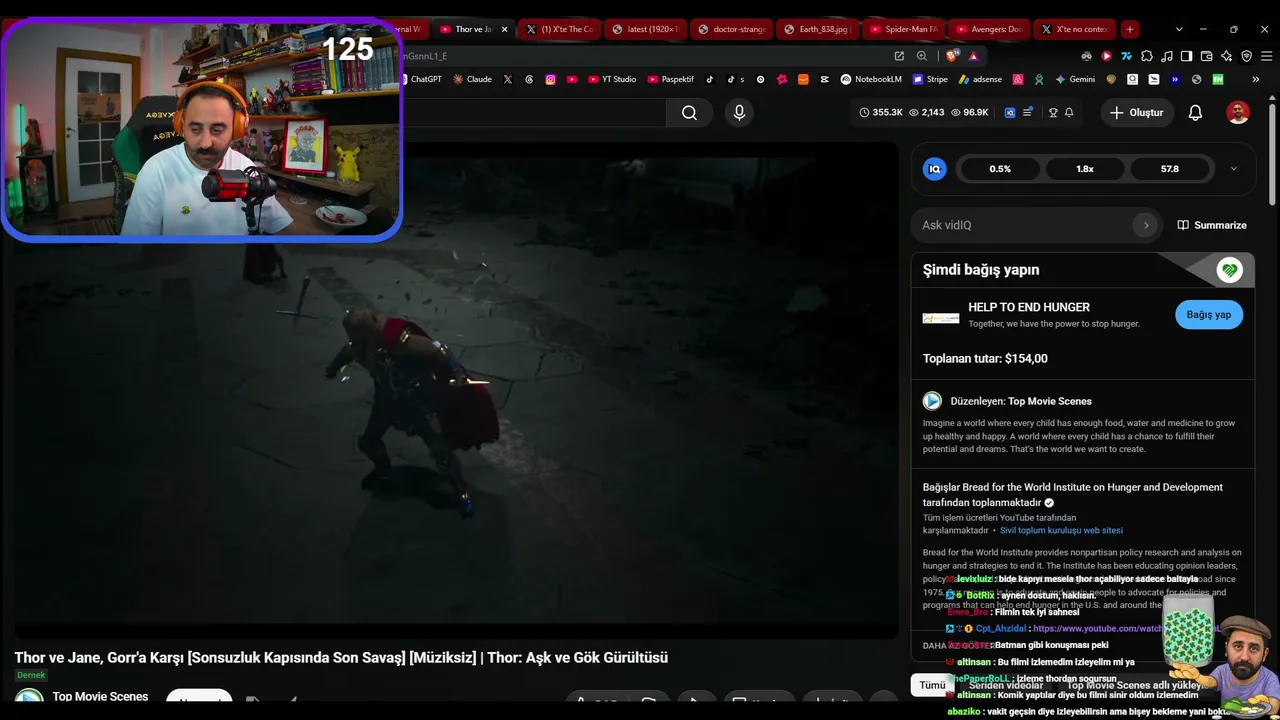This screenshot has width=1280, height=720.
Task: Open the Threads bookmark icon
Action: (x=529, y=79)
